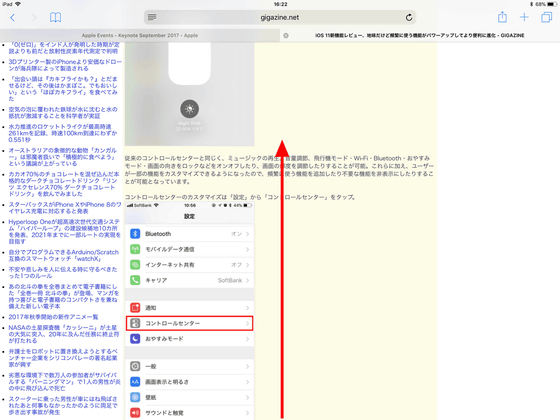Open chevron on 画面表示と明るさ row
Screen dimensions: 560x420
click(247, 382)
